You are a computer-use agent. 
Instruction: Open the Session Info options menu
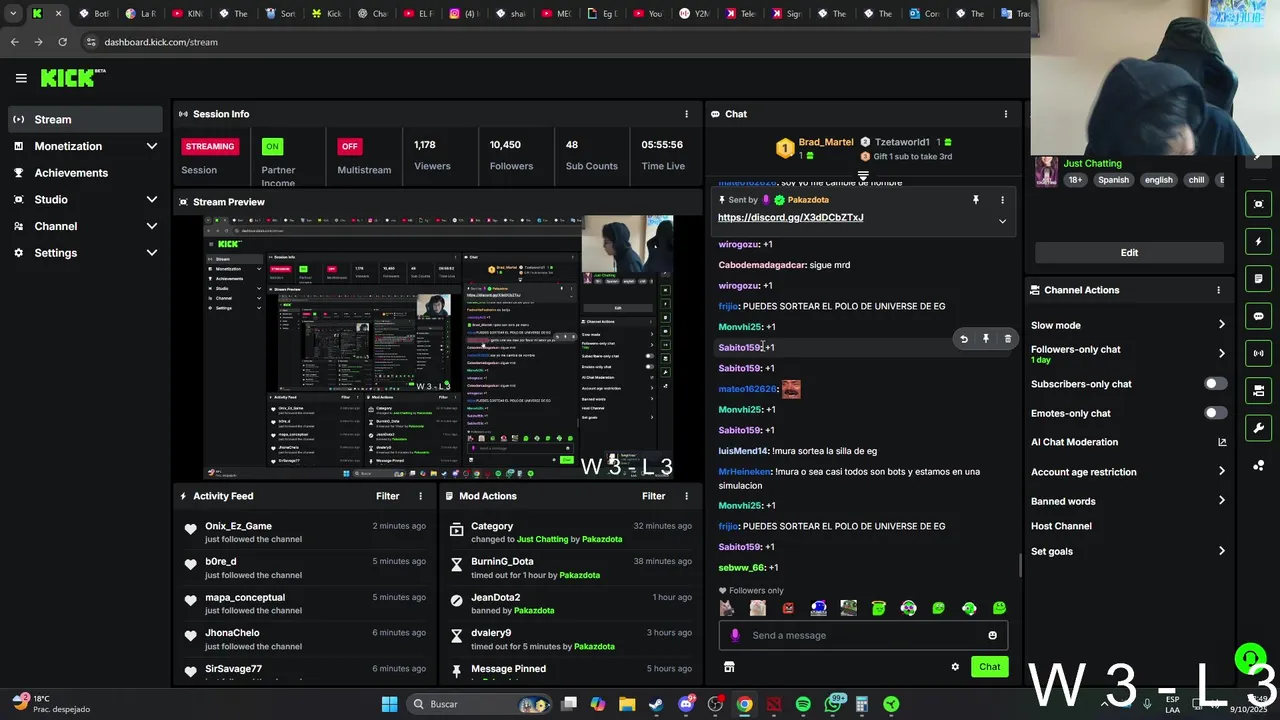pyautogui.click(x=686, y=114)
